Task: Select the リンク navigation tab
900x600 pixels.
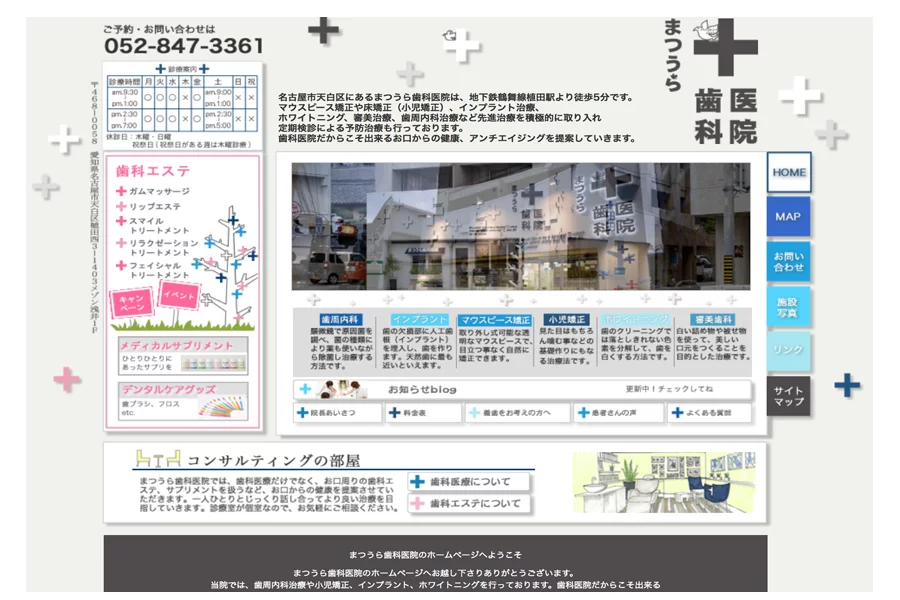Action: (789, 350)
